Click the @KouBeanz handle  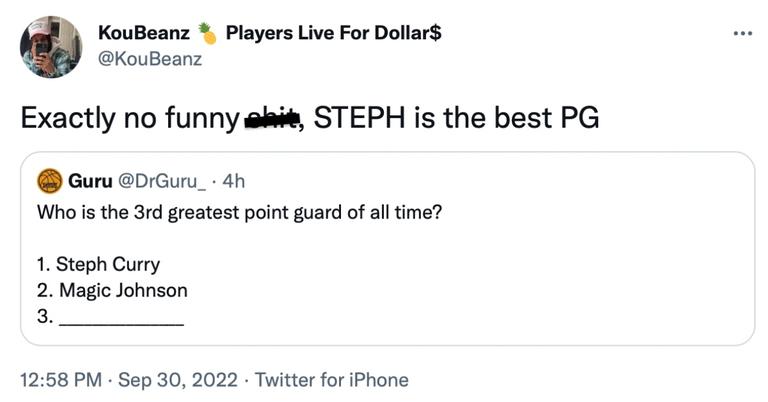[149, 59]
